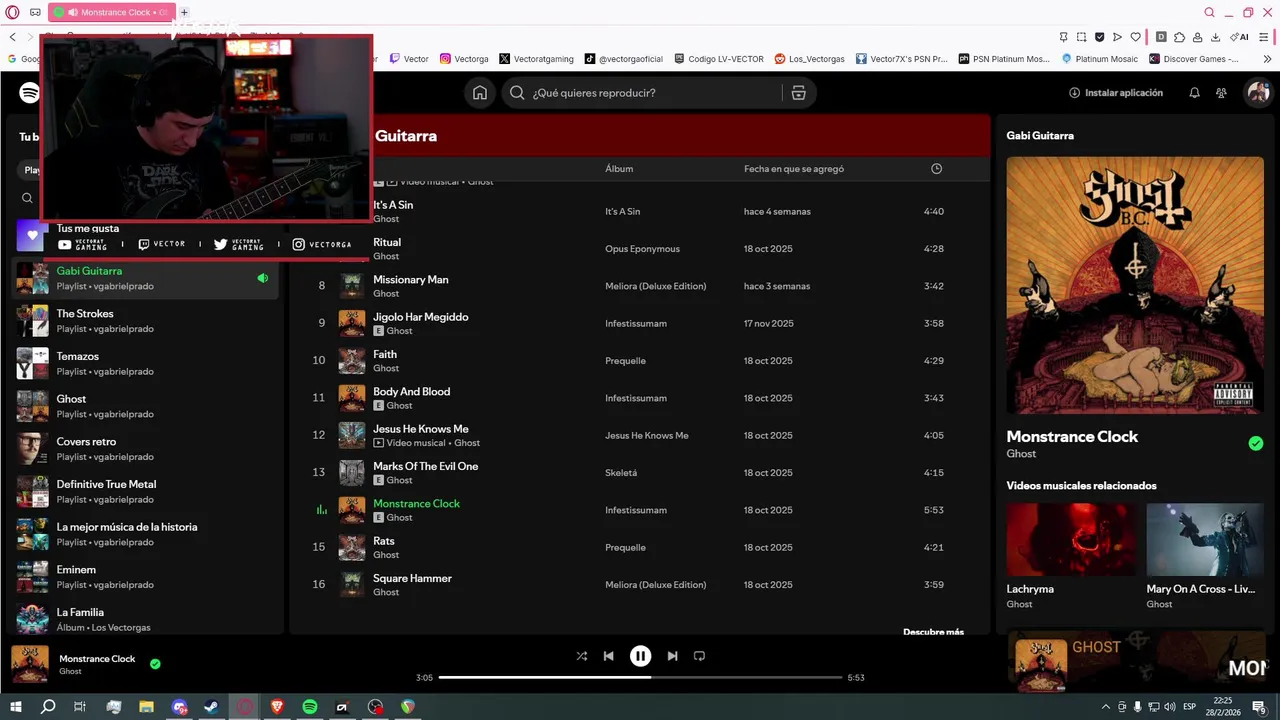The height and width of the screenshot is (720, 1280).
Task: Open the Infestissumam cover art in side panel
Action: coord(1135,285)
